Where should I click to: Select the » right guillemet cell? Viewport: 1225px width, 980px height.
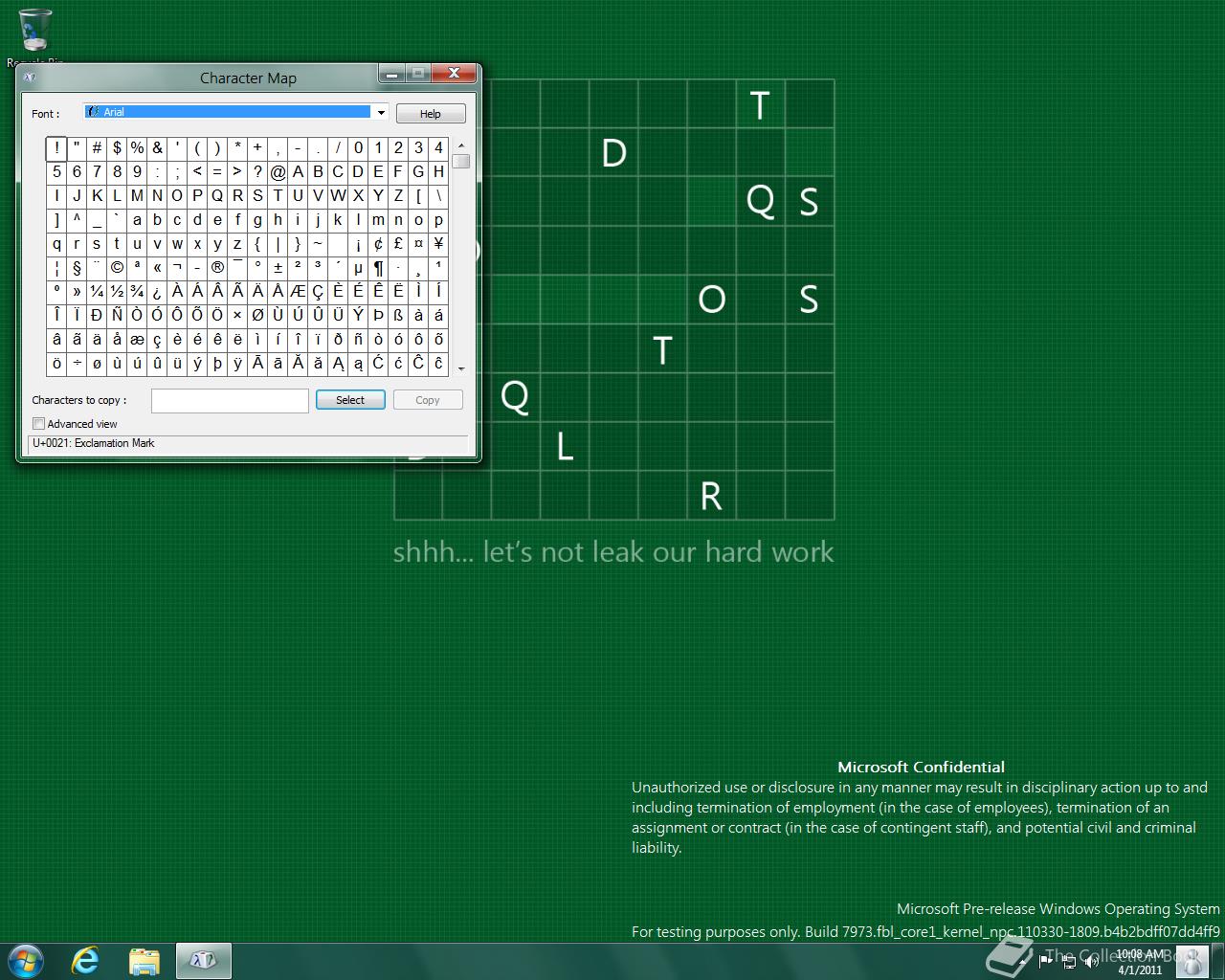(77, 291)
